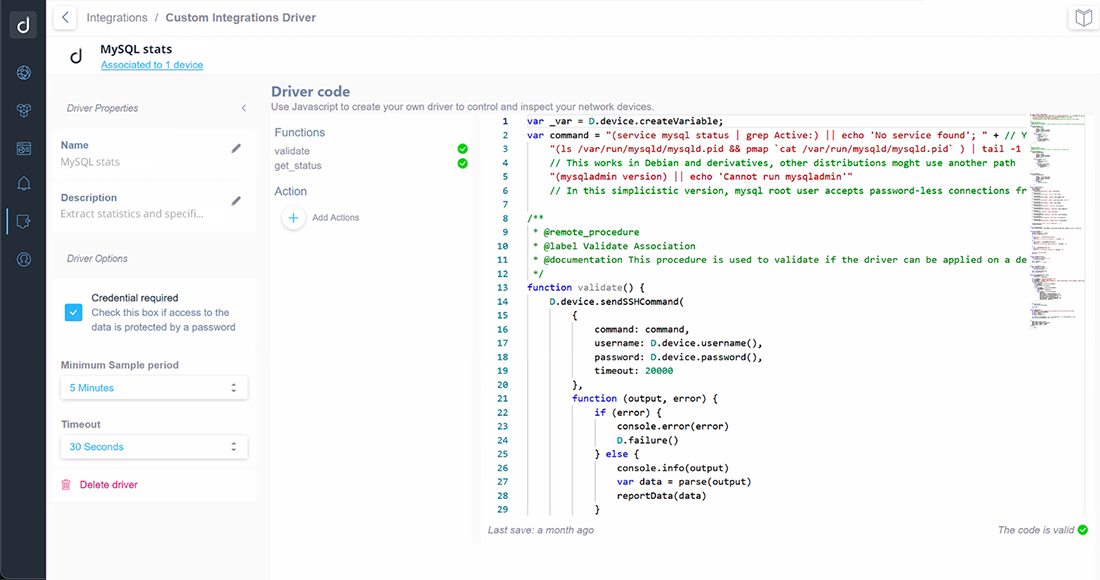This screenshot has width=1100, height=580.
Task: Click the plus Add Actions icon
Action: 293,218
